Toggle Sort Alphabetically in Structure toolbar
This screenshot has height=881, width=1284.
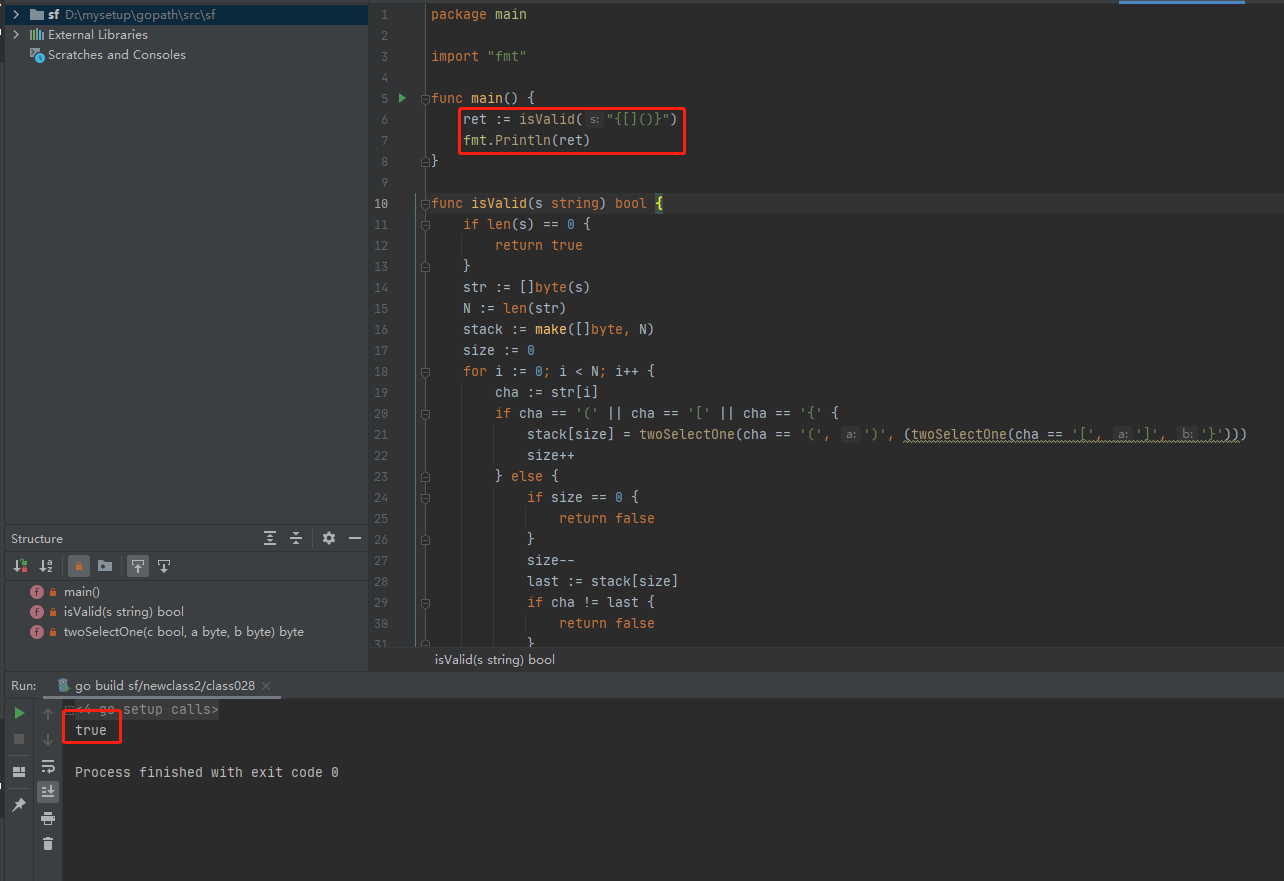point(46,566)
